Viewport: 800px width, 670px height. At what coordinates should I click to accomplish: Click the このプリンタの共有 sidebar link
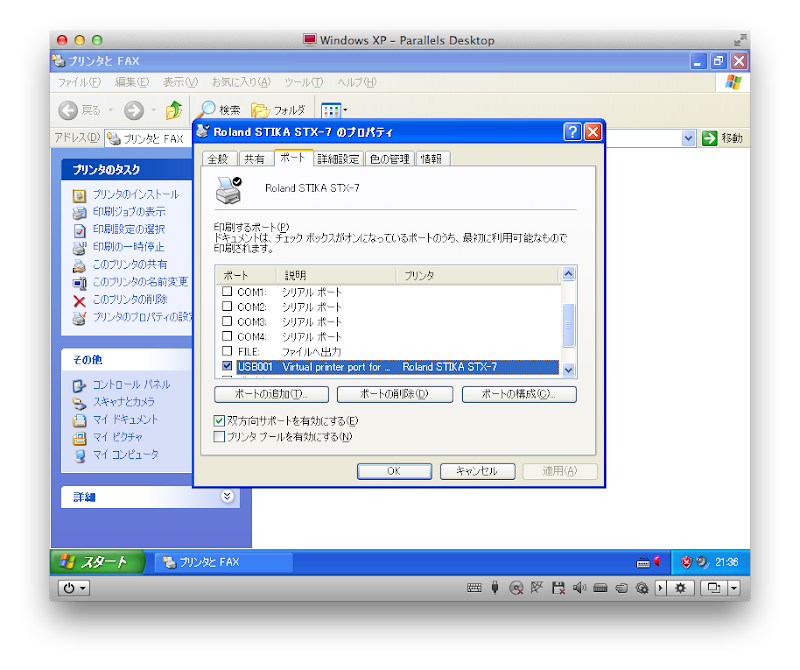[130, 264]
